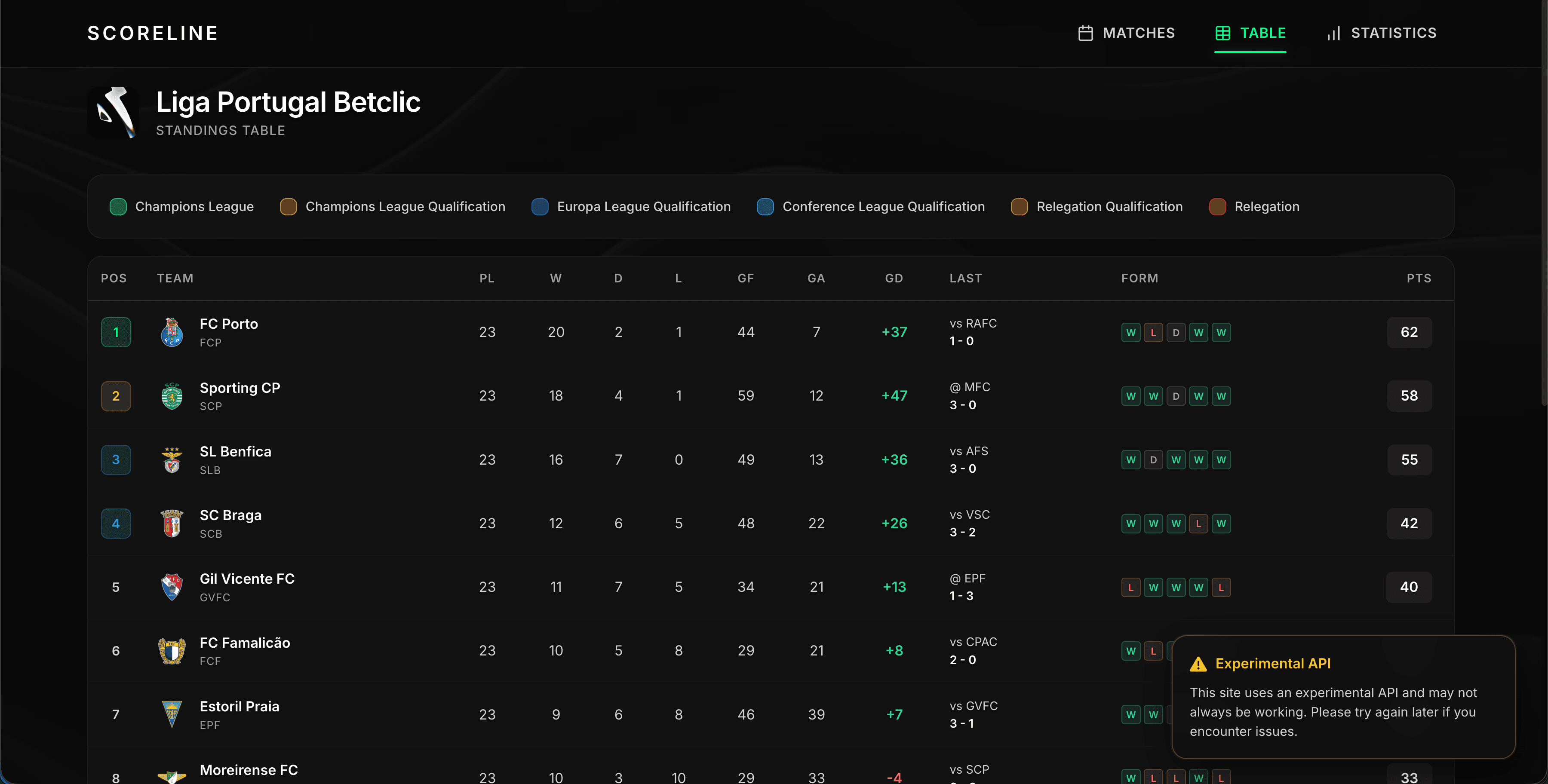Click FC Porto's latest W form badge
Screen dimensions: 1548x784
tap(1221, 332)
